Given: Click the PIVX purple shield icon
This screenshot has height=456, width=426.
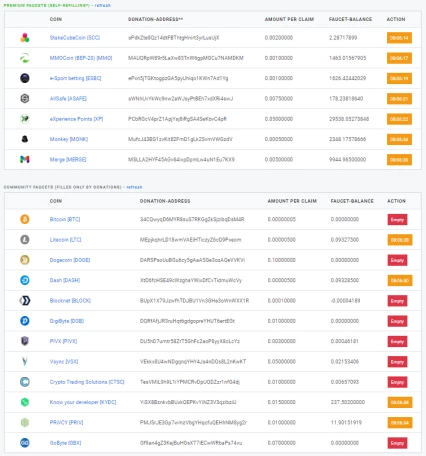Looking at the screenshot, I should tap(25, 341).
